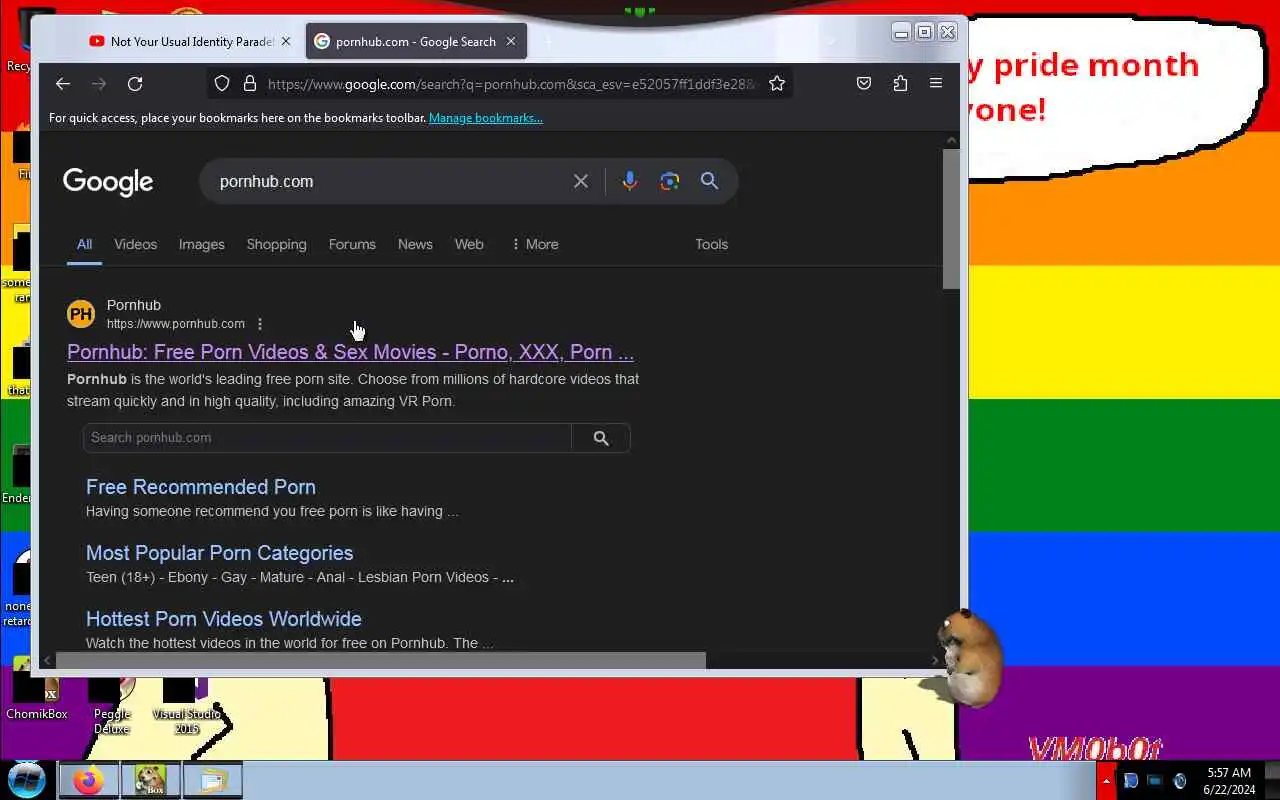Image resolution: width=1280 pixels, height=800 pixels.
Task: Click the network icon in the system tray
Action: tap(1154, 781)
